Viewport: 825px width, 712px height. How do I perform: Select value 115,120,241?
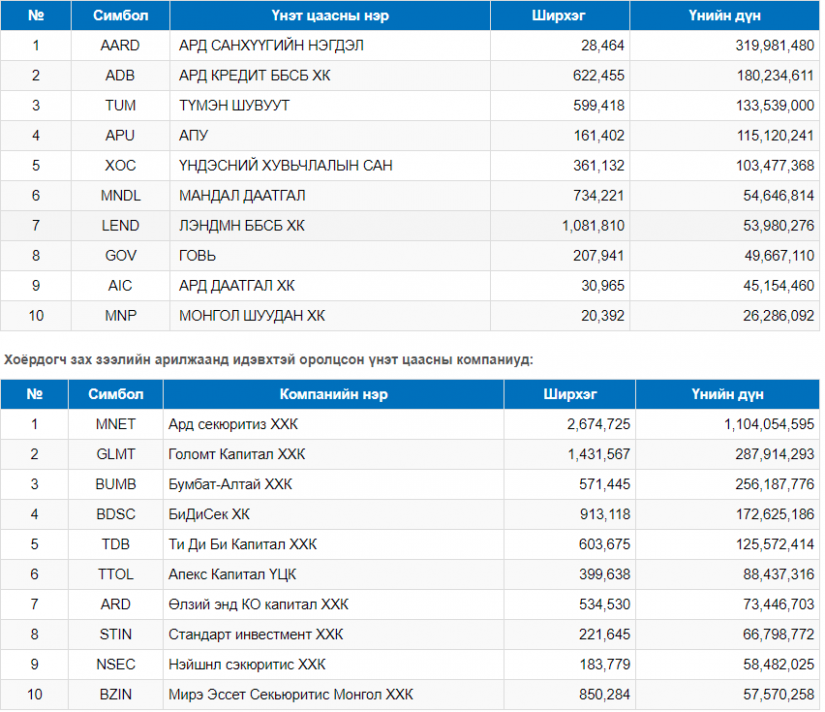[x=774, y=135]
